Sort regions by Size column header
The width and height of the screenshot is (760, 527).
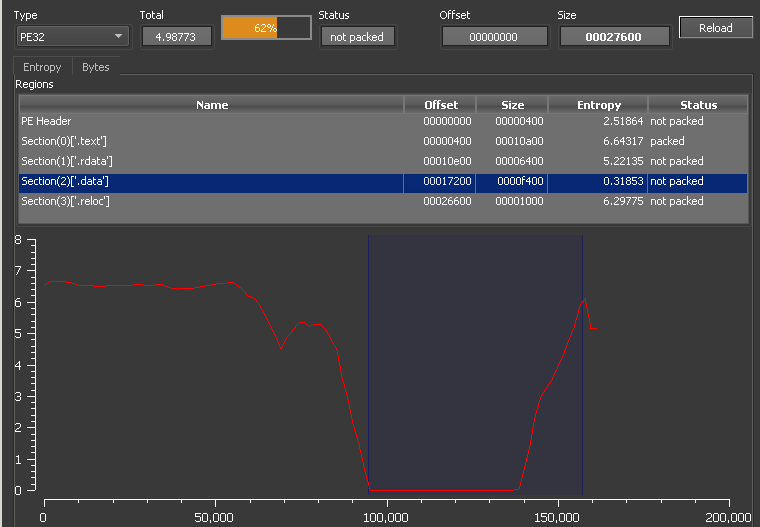[x=512, y=105]
